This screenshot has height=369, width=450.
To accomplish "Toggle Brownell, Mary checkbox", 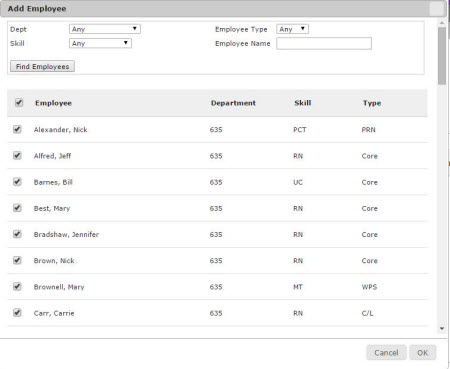I will 17,286.
